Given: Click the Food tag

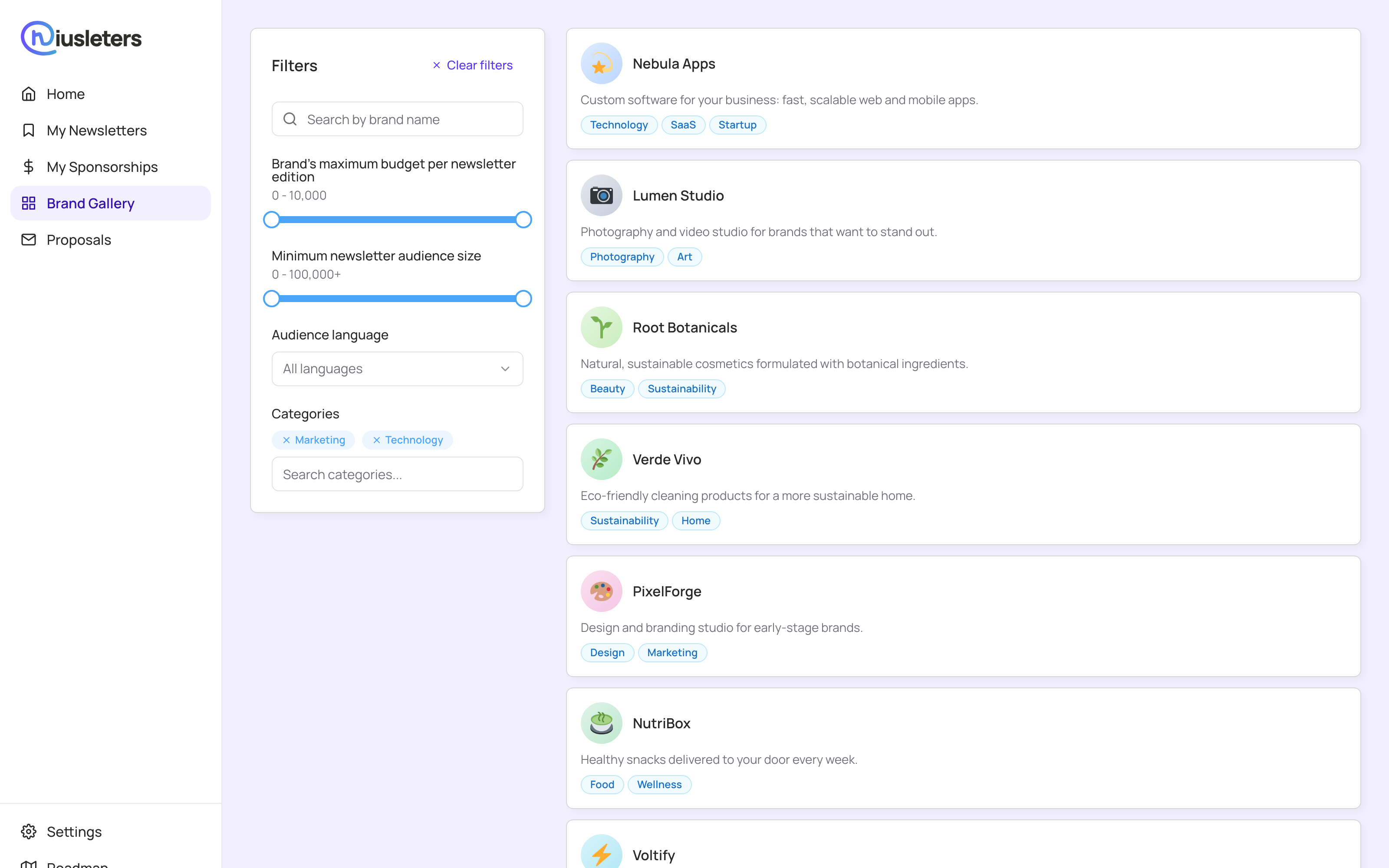Looking at the screenshot, I should point(602,785).
